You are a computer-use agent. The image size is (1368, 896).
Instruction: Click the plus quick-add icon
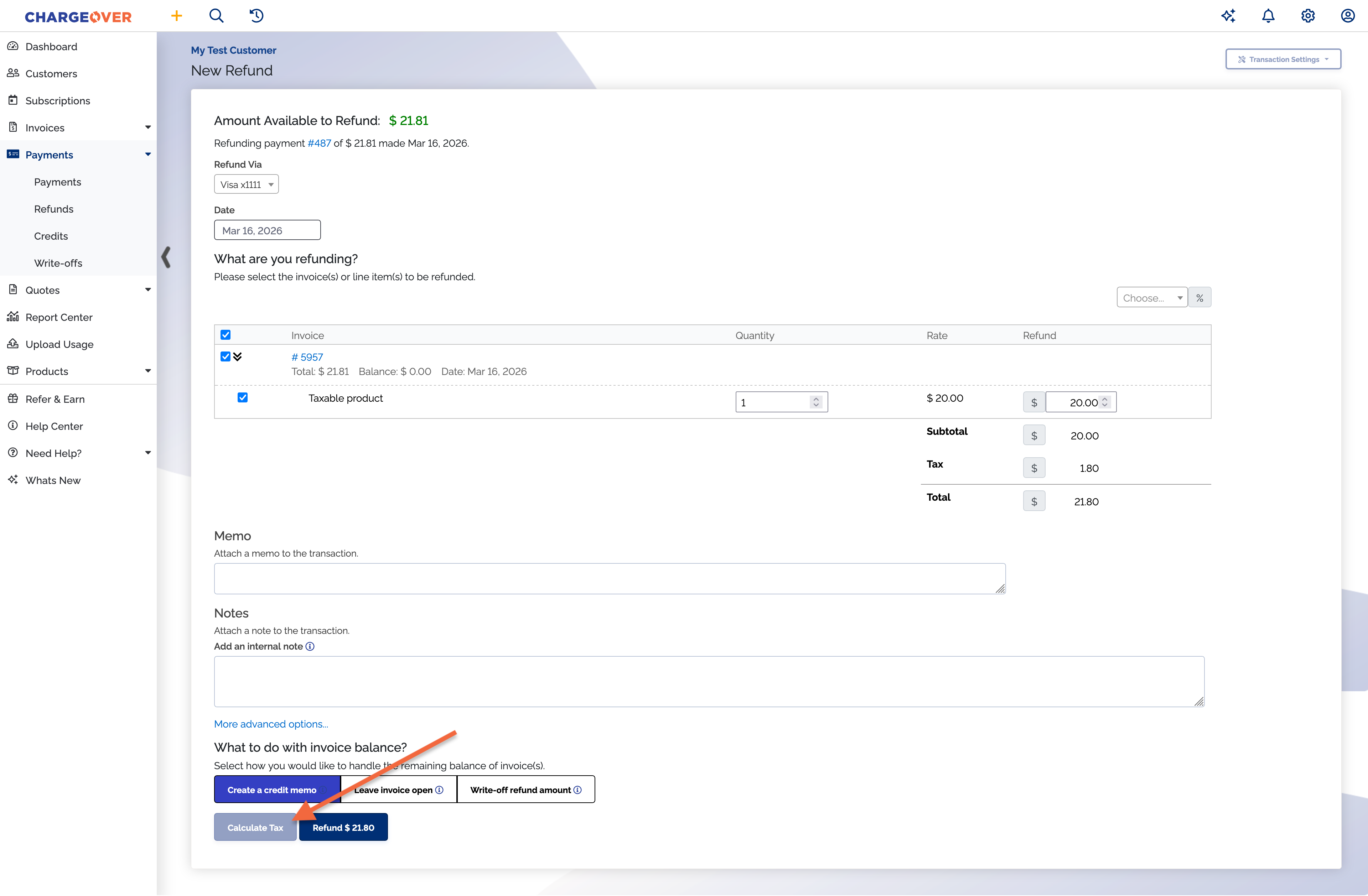tap(176, 16)
